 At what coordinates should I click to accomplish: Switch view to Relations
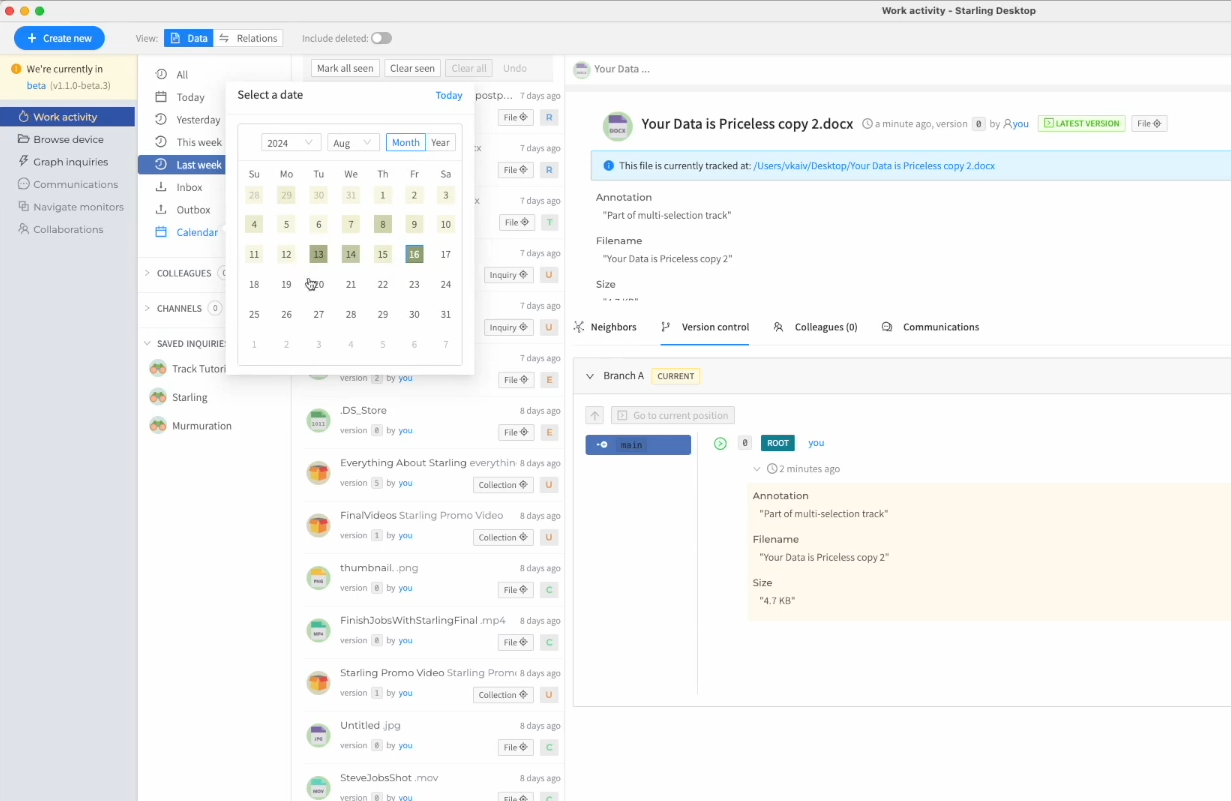(x=248, y=38)
